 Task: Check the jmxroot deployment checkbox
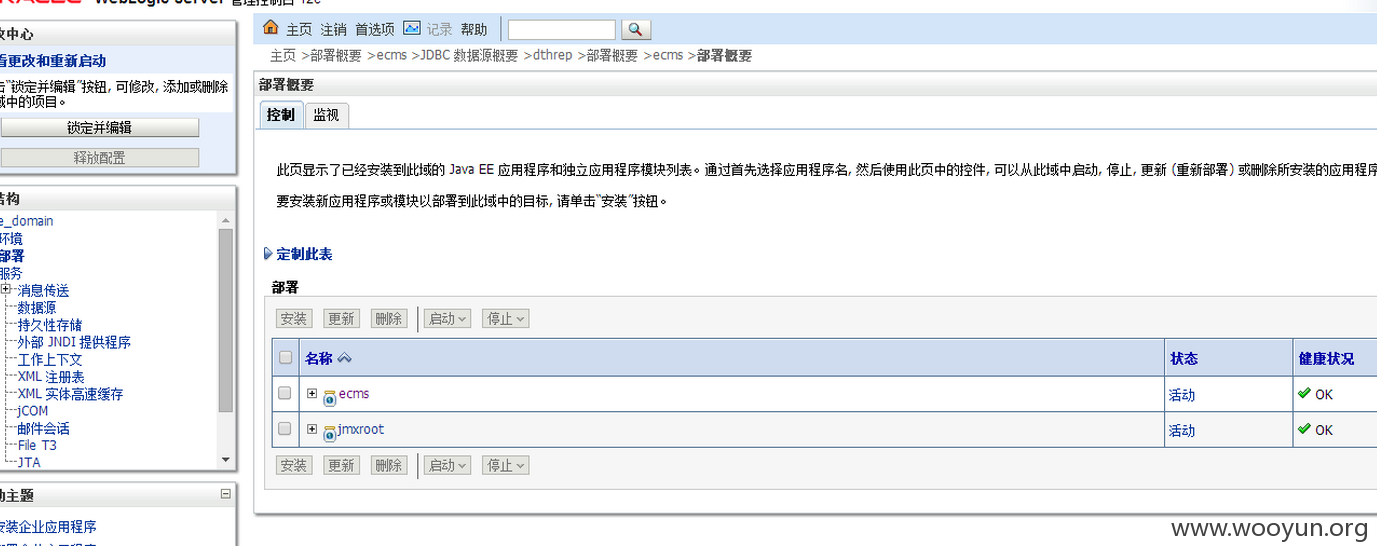pyautogui.click(x=285, y=429)
